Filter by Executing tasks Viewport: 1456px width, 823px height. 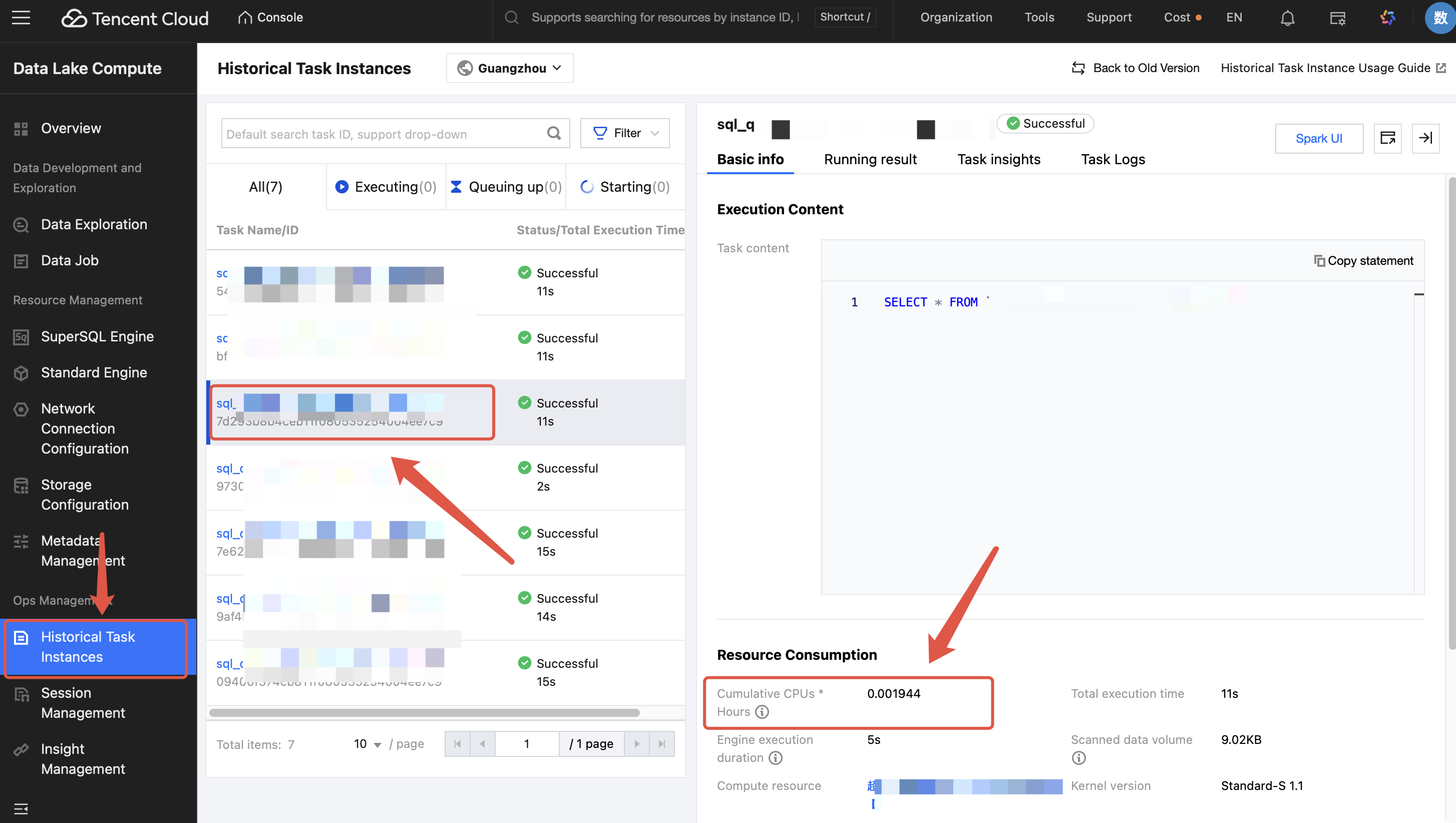(x=386, y=187)
